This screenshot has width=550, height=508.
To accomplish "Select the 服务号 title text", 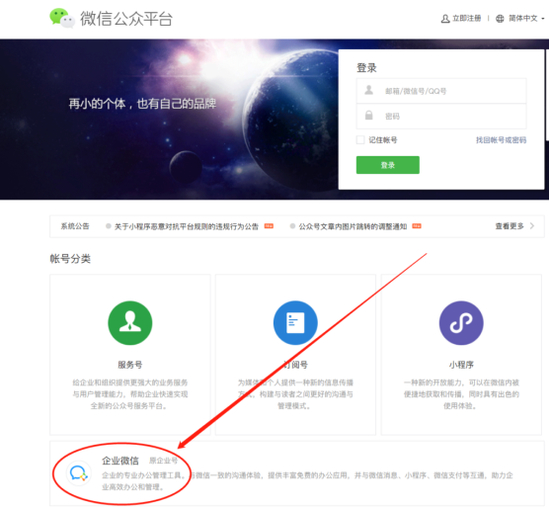I will (130, 365).
